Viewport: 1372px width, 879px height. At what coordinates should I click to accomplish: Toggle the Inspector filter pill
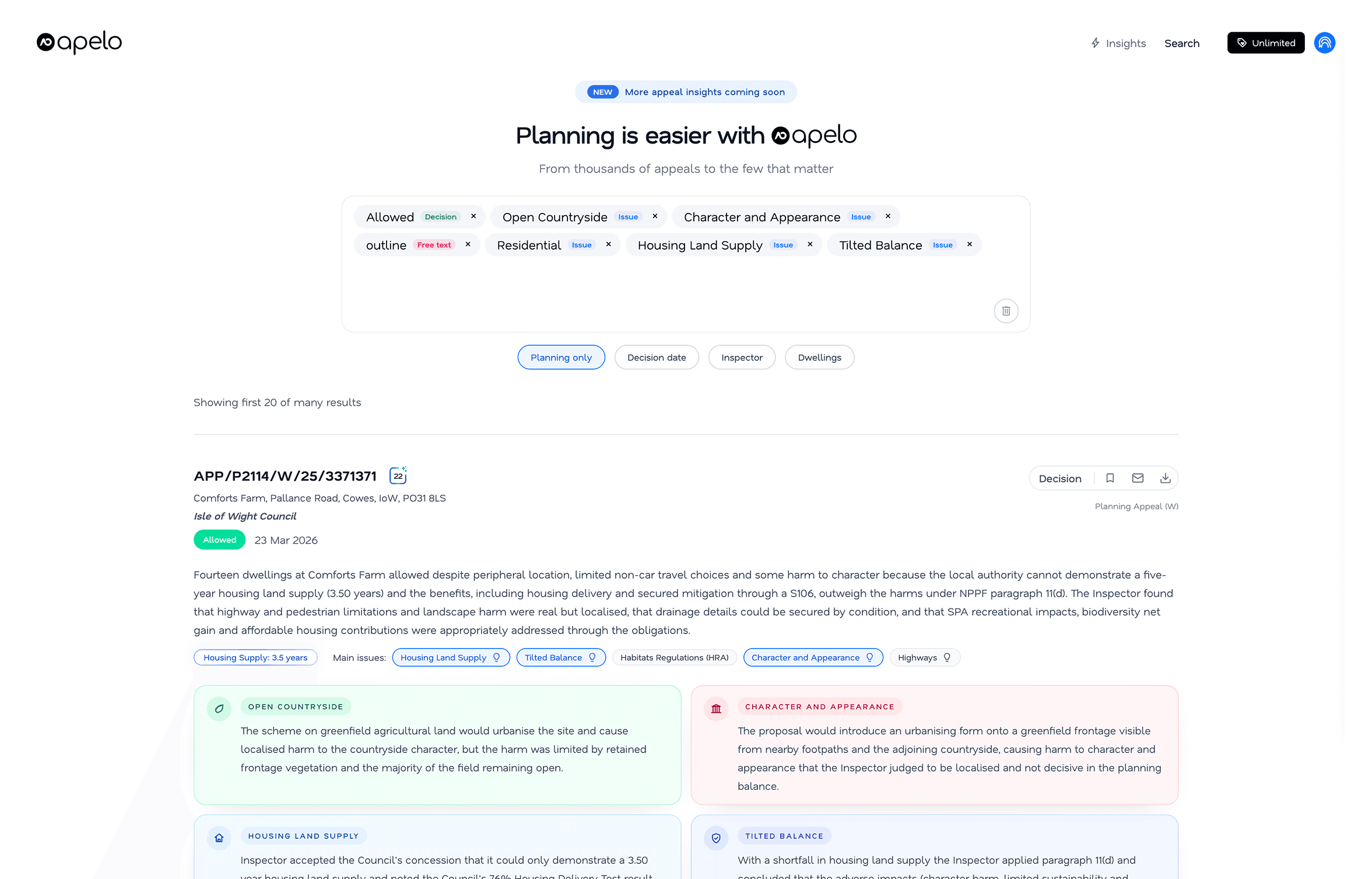742,357
